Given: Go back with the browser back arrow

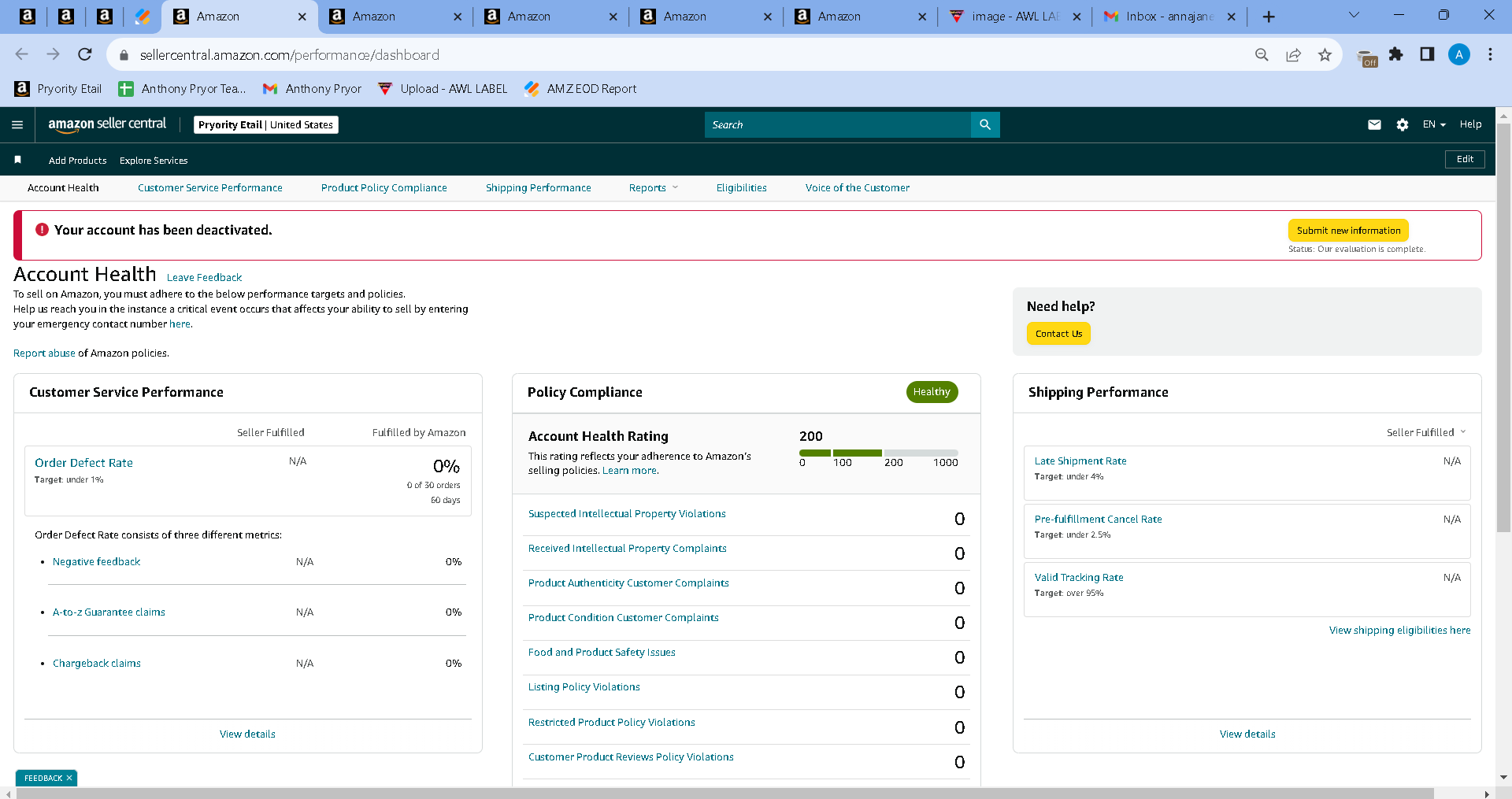Looking at the screenshot, I should click(21, 54).
